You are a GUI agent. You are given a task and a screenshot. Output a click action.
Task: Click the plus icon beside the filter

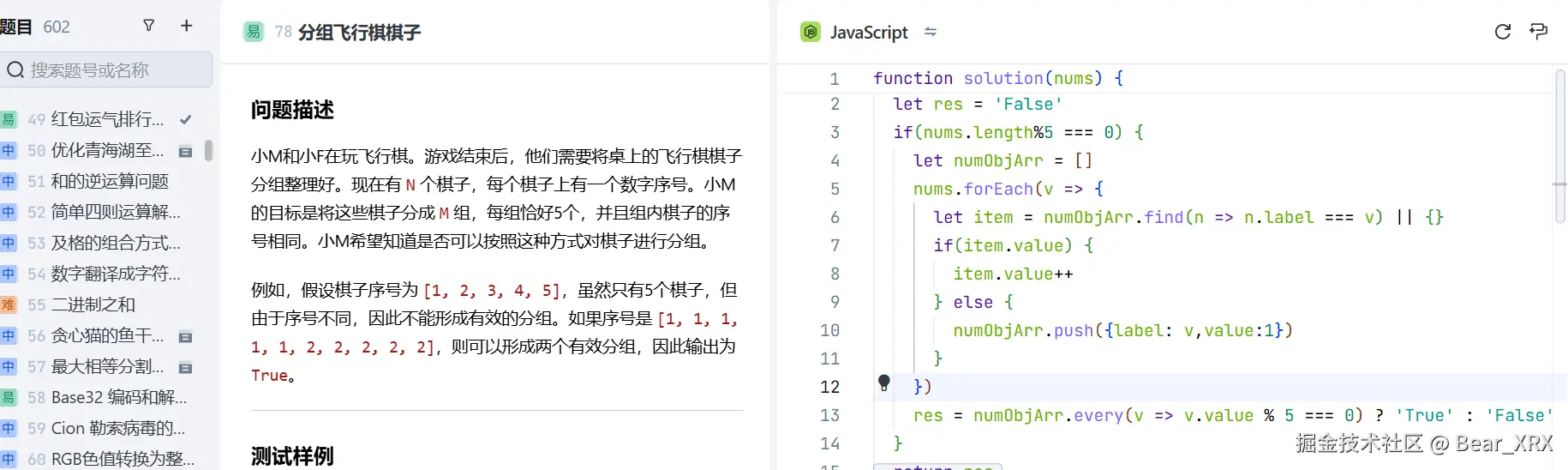[x=186, y=26]
